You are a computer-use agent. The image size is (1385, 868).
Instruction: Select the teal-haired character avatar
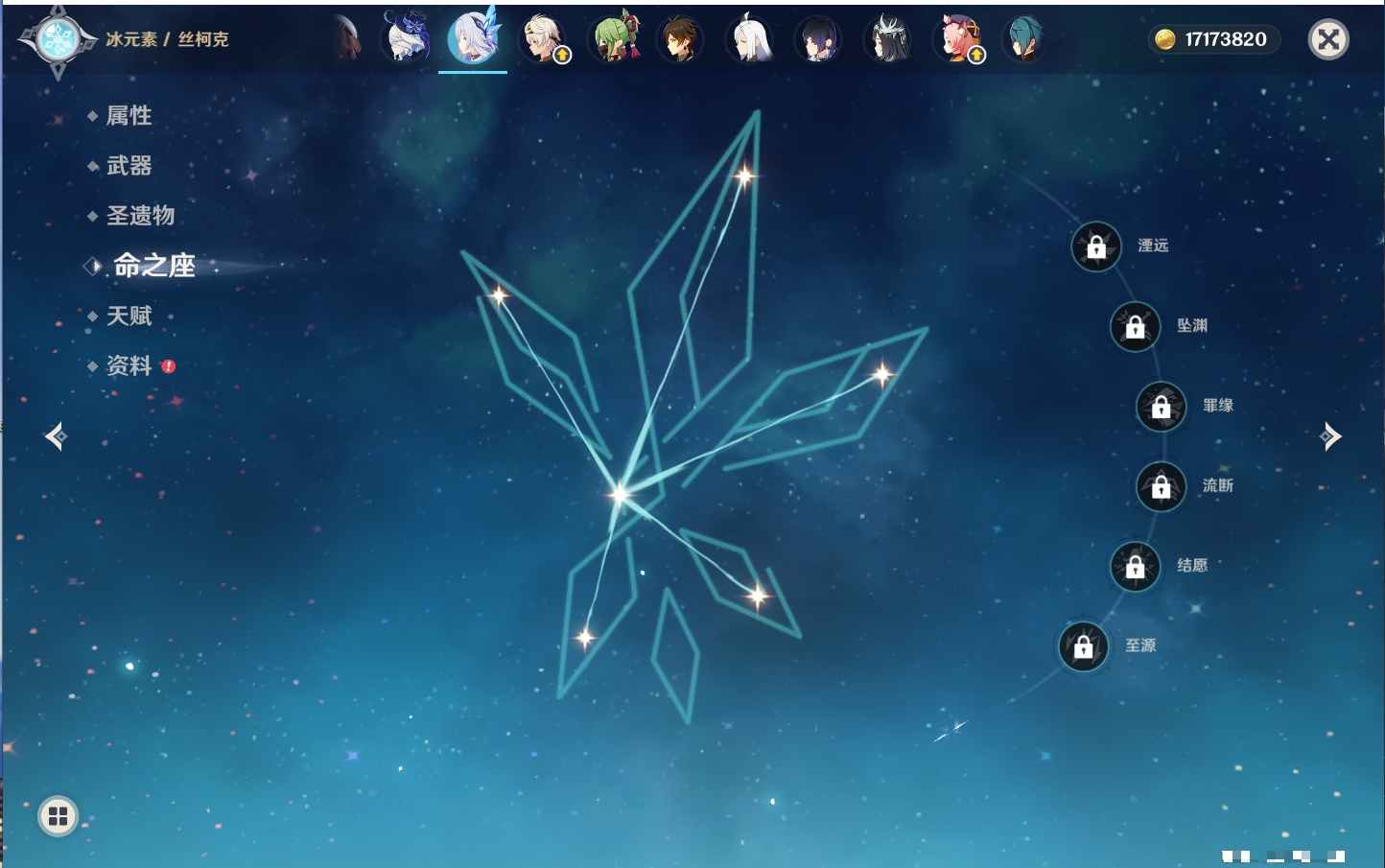click(1024, 39)
